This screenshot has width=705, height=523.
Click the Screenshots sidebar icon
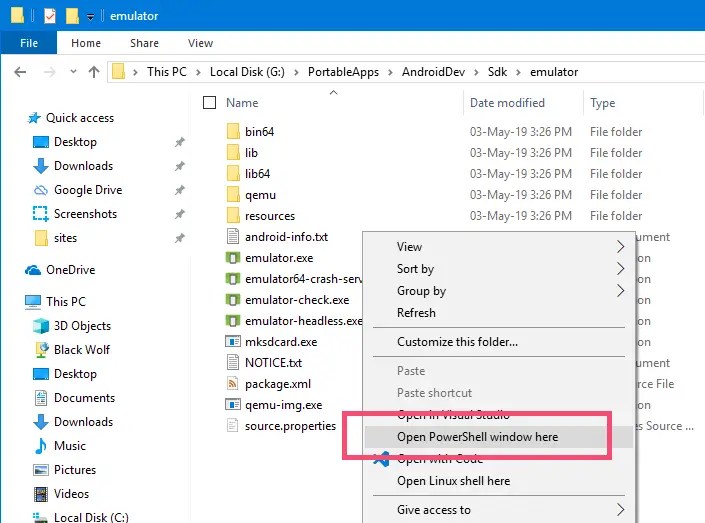(x=40, y=214)
